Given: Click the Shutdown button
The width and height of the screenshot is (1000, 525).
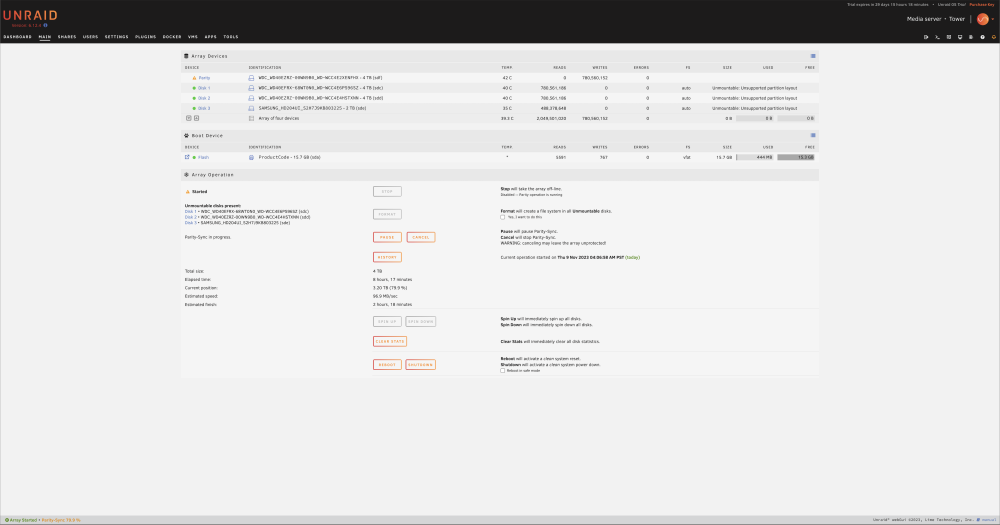Looking at the screenshot, I should coord(421,365).
